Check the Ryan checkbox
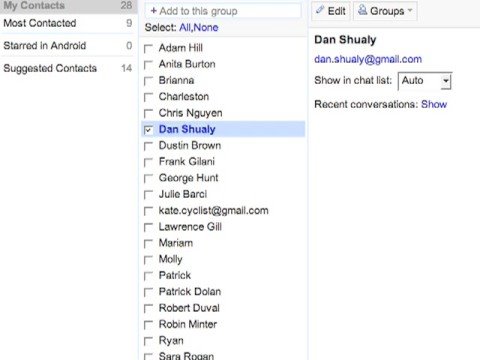Image resolution: width=480 pixels, height=360 pixels. pos(148,341)
